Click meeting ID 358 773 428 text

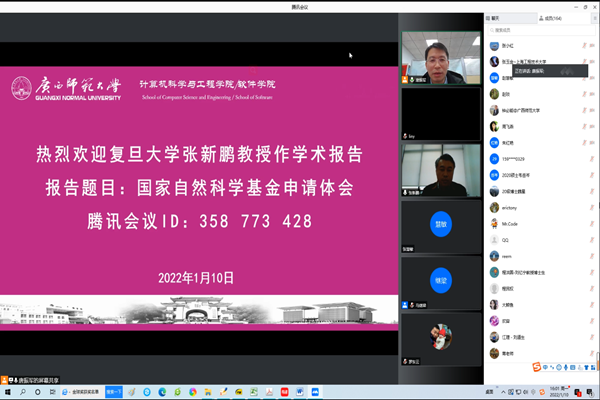(x=256, y=222)
